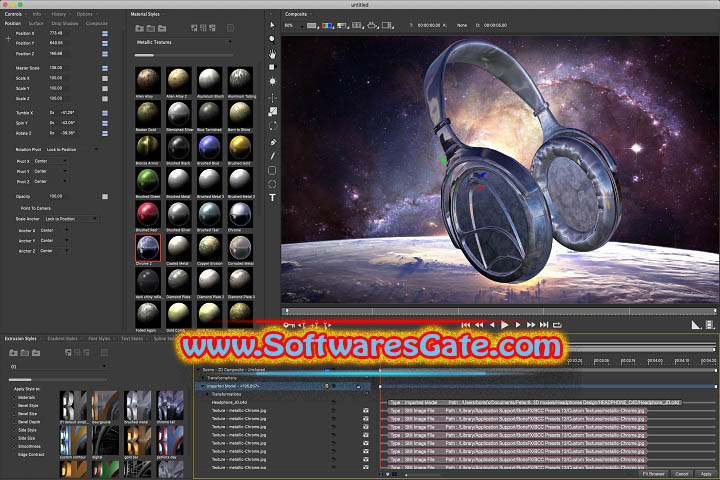Open the FX Browser button

[653, 474]
